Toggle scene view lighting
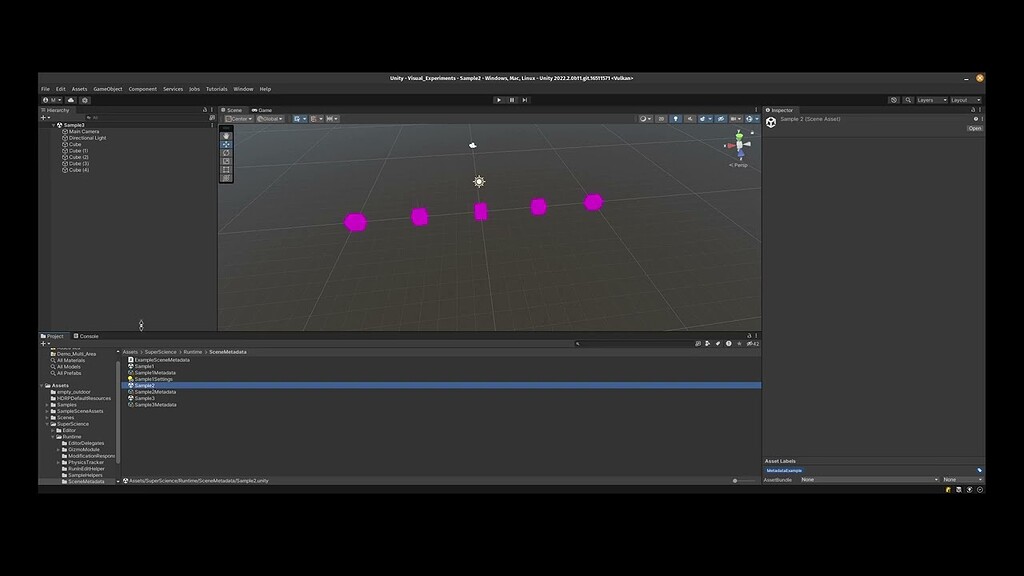This screenshot has height=576, width=1024. pos(675,118)
